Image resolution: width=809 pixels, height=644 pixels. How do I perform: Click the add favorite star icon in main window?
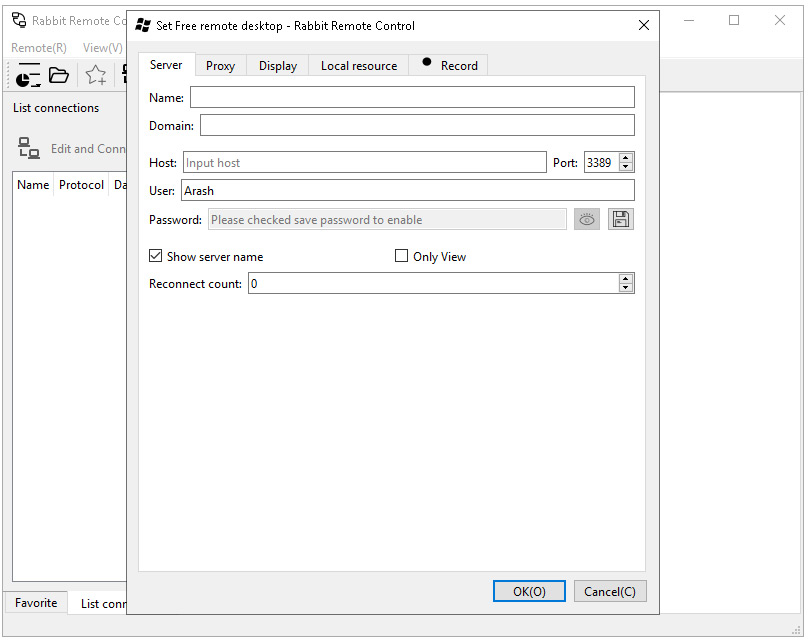click(x=96, y=75)
